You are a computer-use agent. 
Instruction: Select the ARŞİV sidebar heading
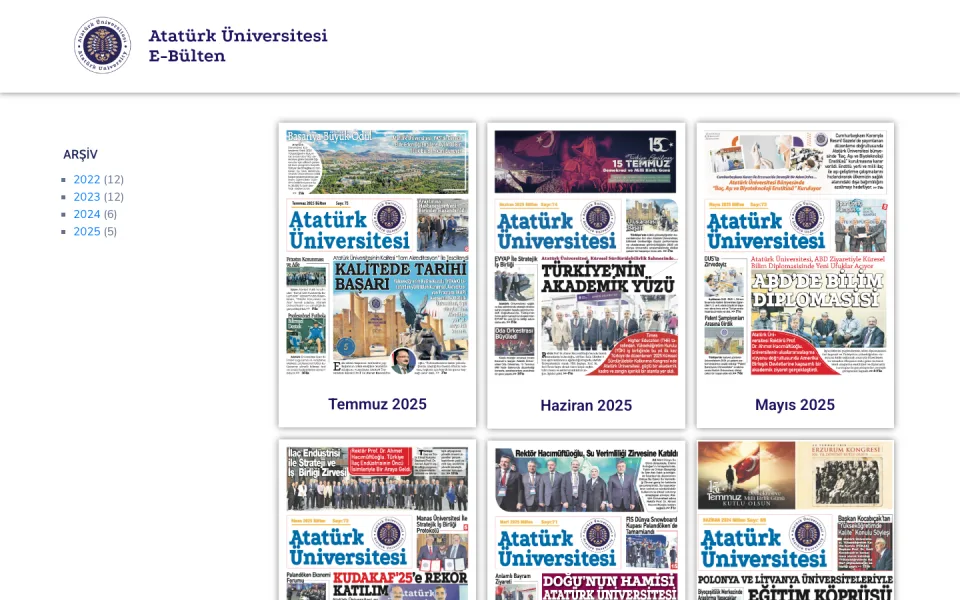(x=80, y=154)
